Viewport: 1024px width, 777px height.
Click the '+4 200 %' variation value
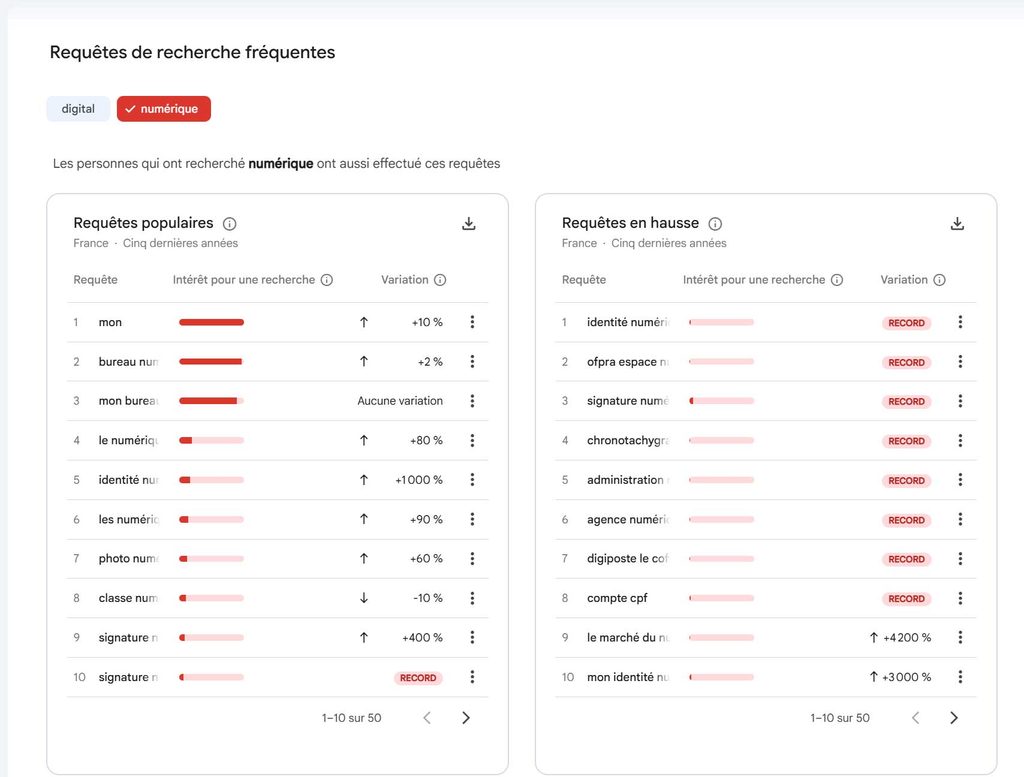pos(907,638)
